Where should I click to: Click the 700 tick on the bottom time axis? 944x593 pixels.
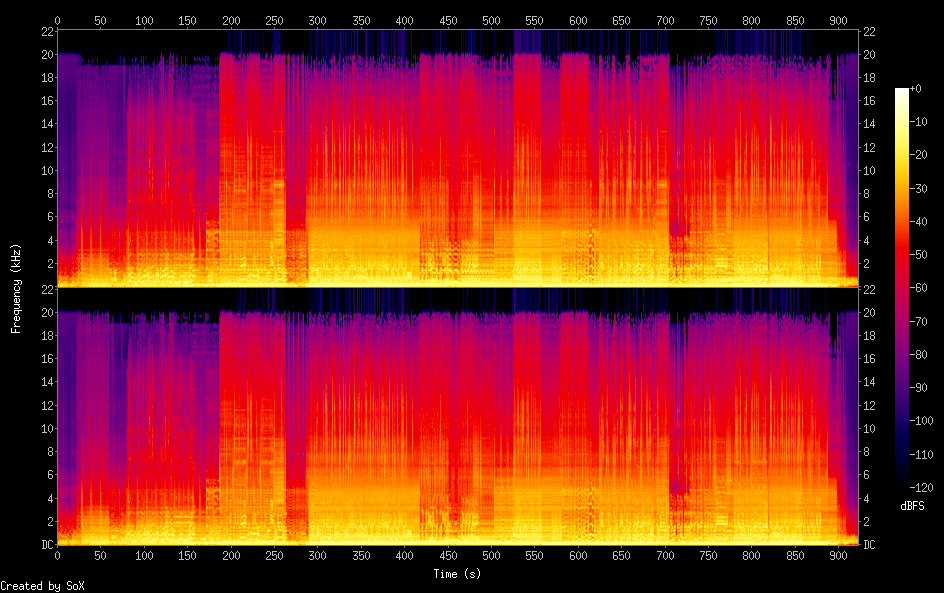(x=665, y=555)
